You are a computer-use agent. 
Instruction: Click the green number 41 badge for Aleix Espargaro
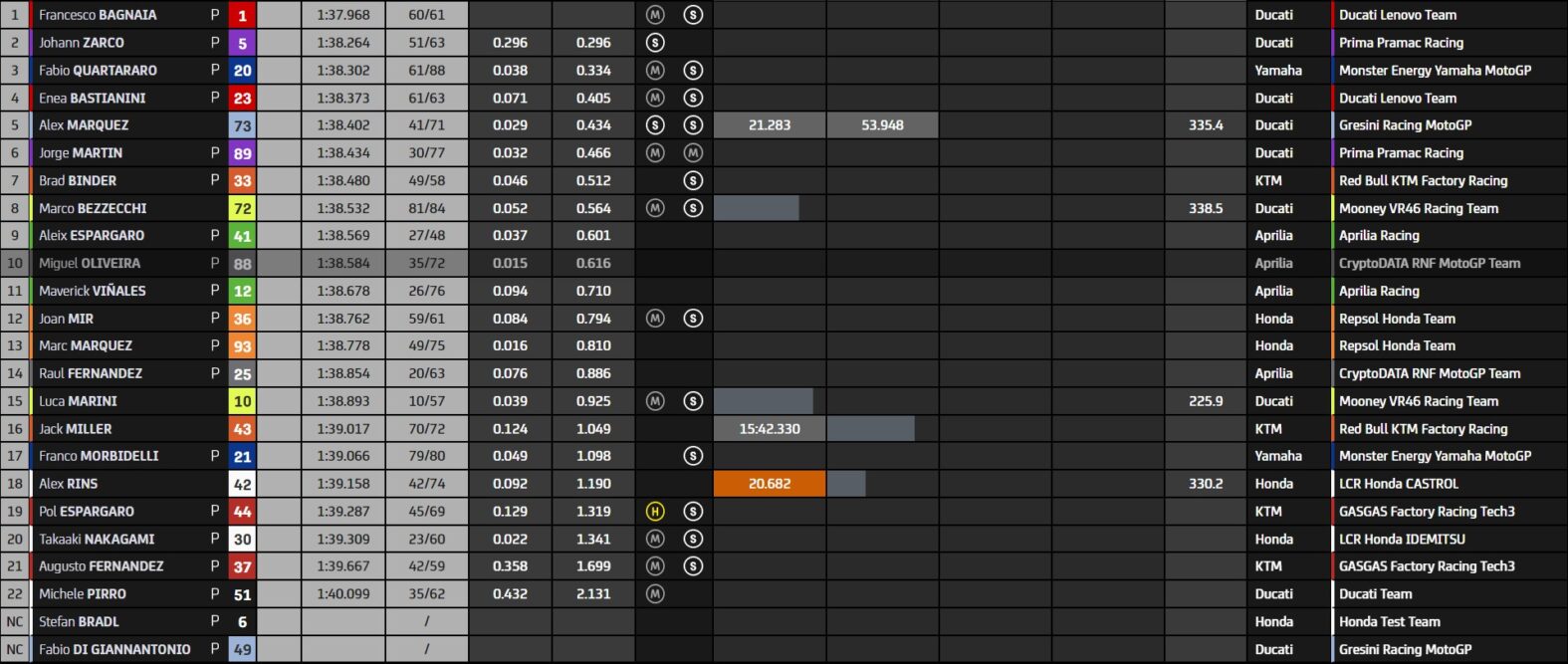[x=242, y=236]
